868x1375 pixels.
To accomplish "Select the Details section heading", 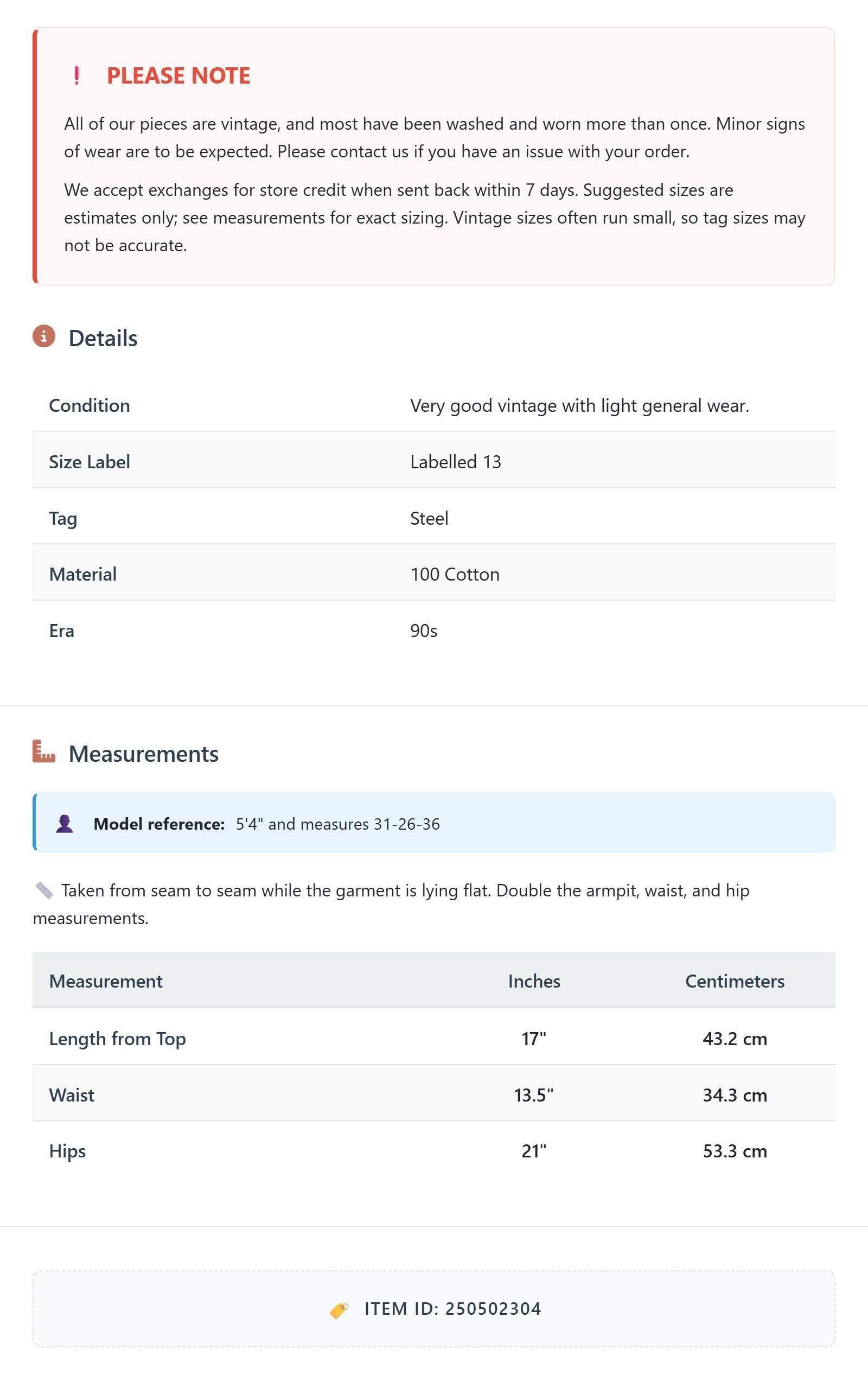I will pos(103,338).
